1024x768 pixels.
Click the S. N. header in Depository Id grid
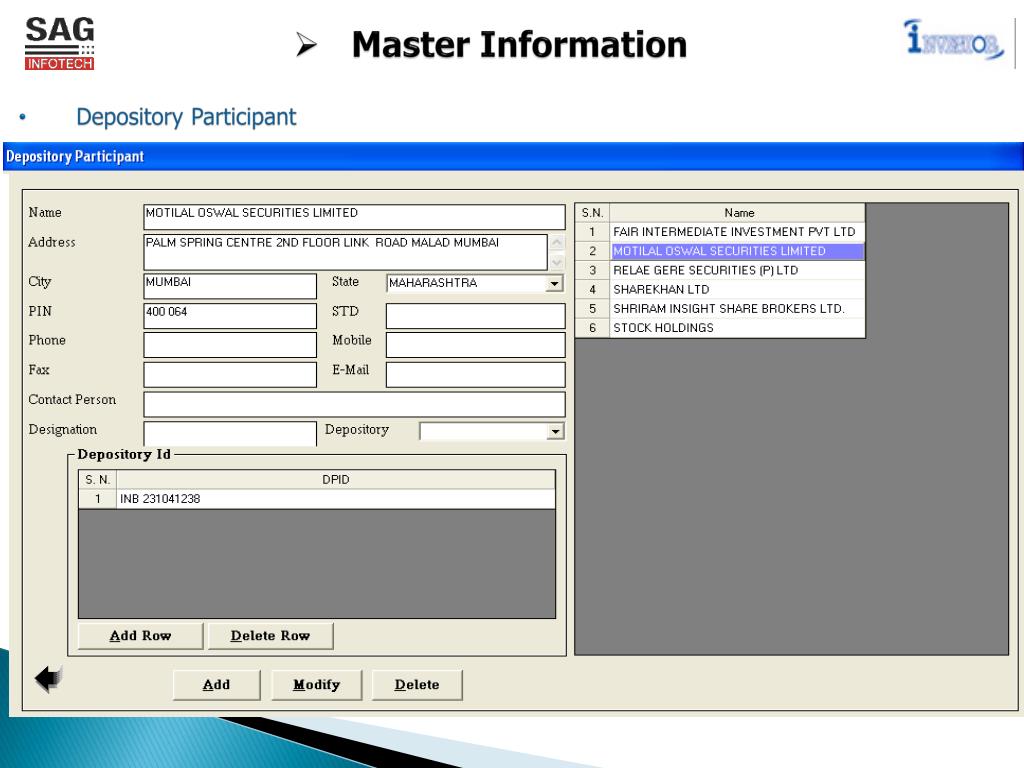[97, 480]
